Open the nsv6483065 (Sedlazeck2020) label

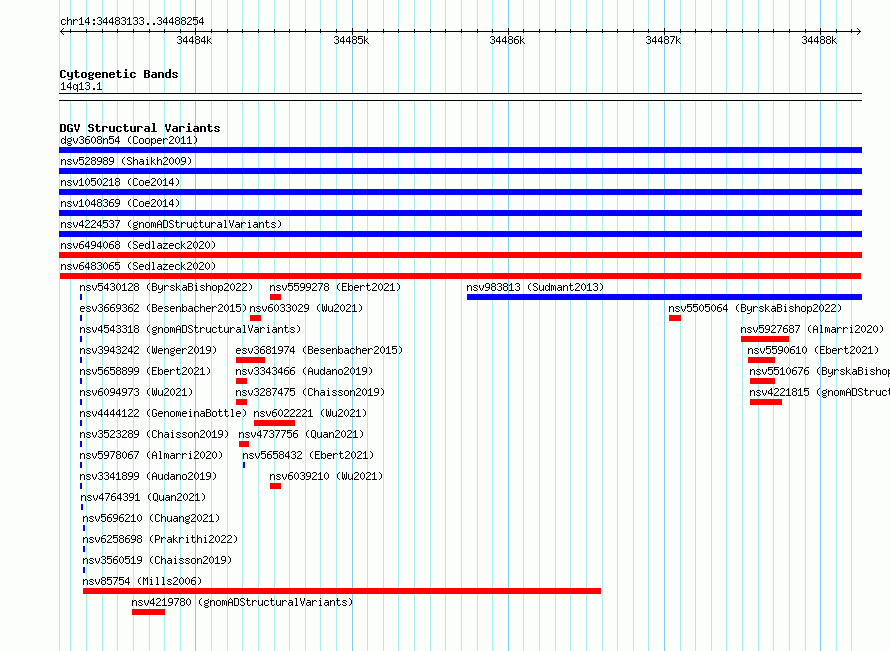(138, 266)
